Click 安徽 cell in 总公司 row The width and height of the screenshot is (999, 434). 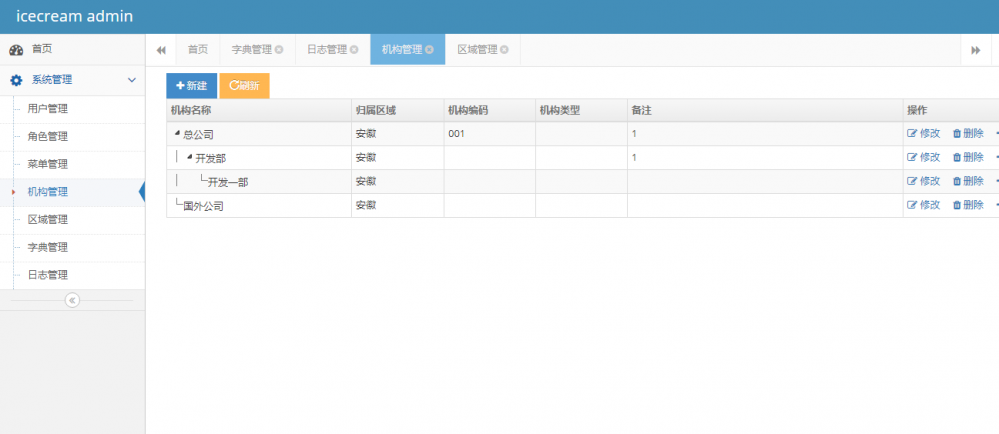coord(398,134)
